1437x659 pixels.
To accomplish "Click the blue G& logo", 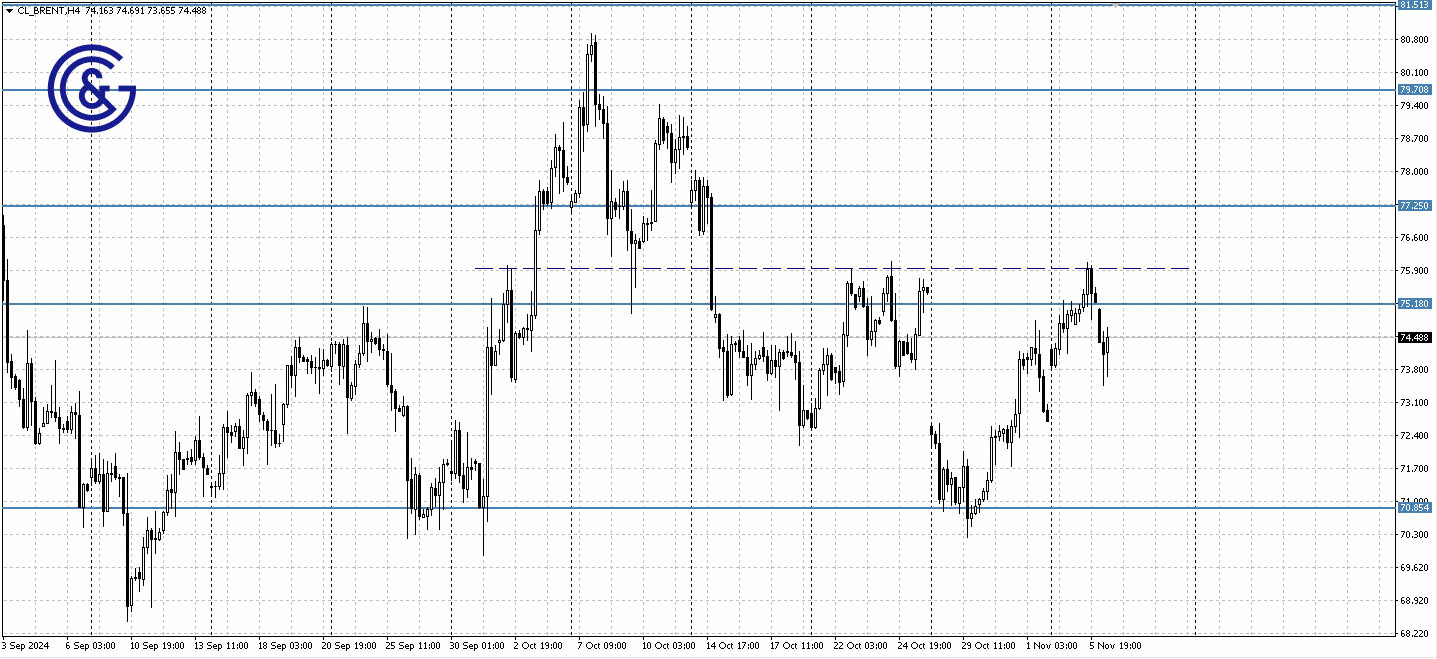I will coord(92,89).
